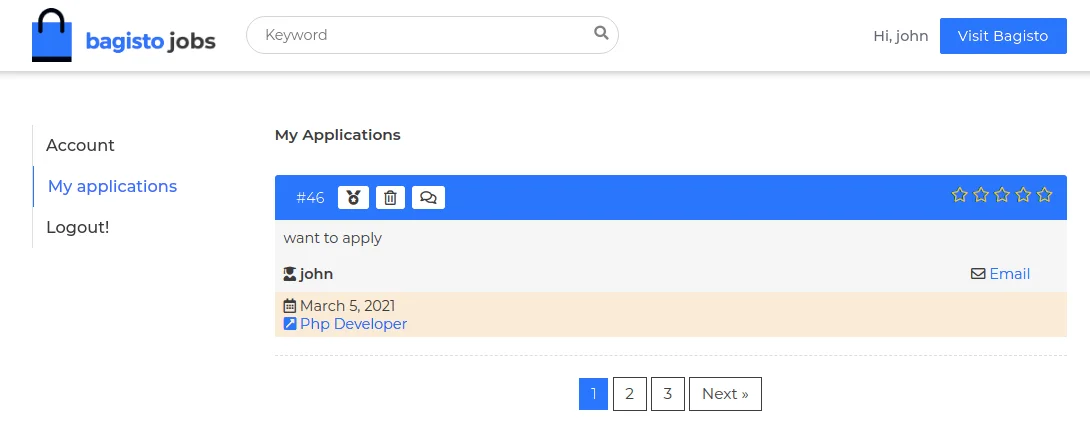Viewport: 1090px width, 438px height.
Task: Click the envelope icon beside Email
Action: (978, 274)
